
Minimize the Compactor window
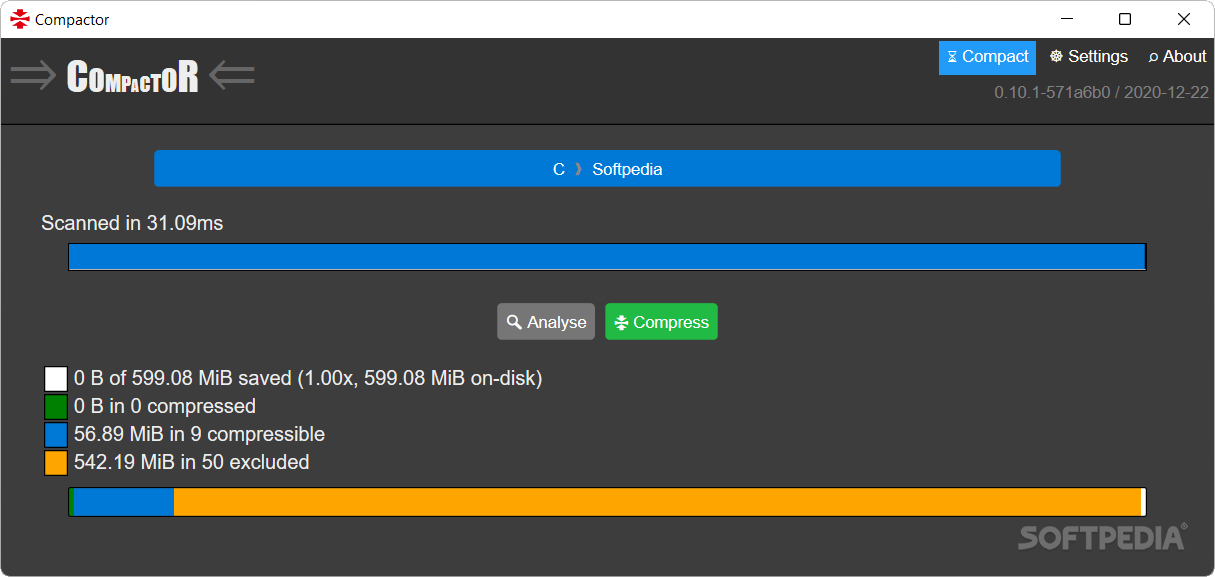point(1066,19)
